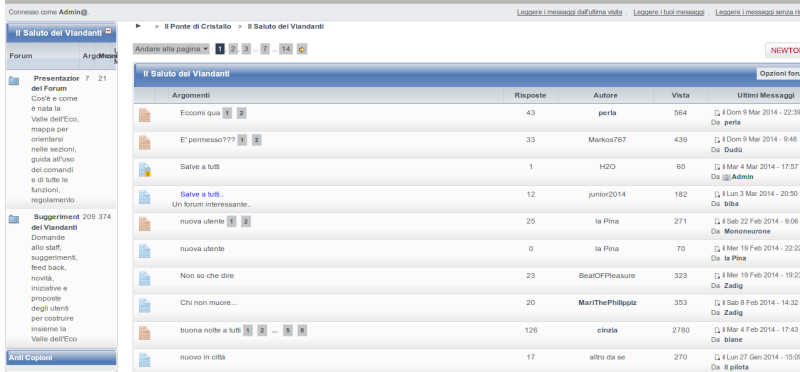Open 'Il Saluto dei Viandanti' breadcrumb link
Screen dimensions: 800x372
tap(286, 26)
